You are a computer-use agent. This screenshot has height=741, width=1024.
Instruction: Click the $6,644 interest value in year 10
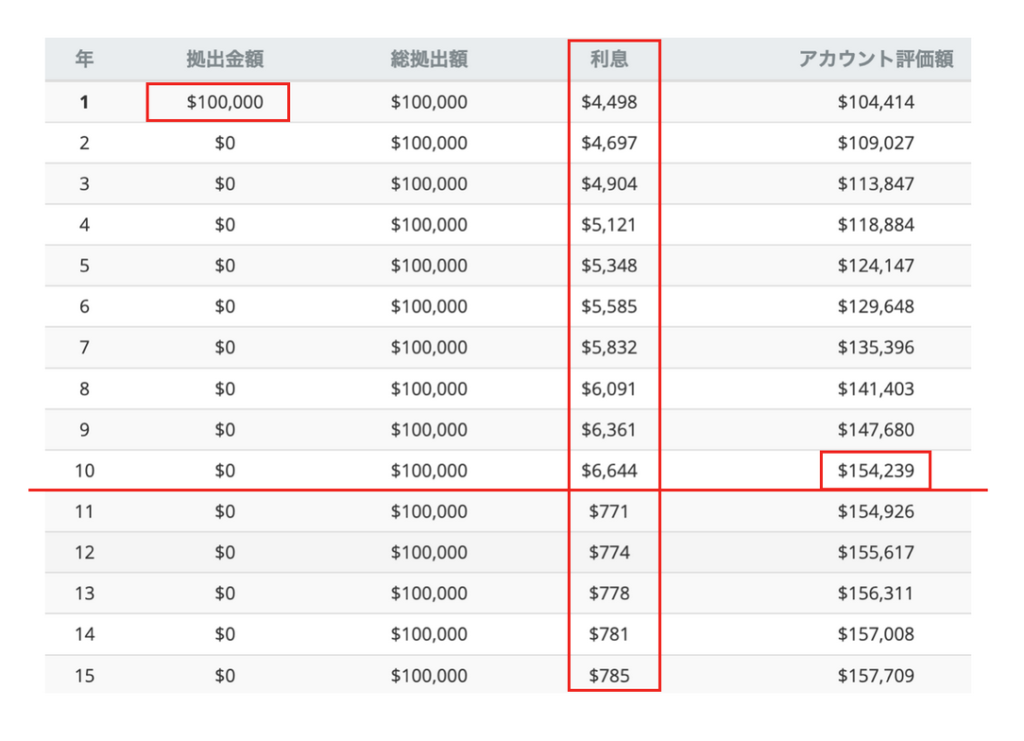click(609, 471)
